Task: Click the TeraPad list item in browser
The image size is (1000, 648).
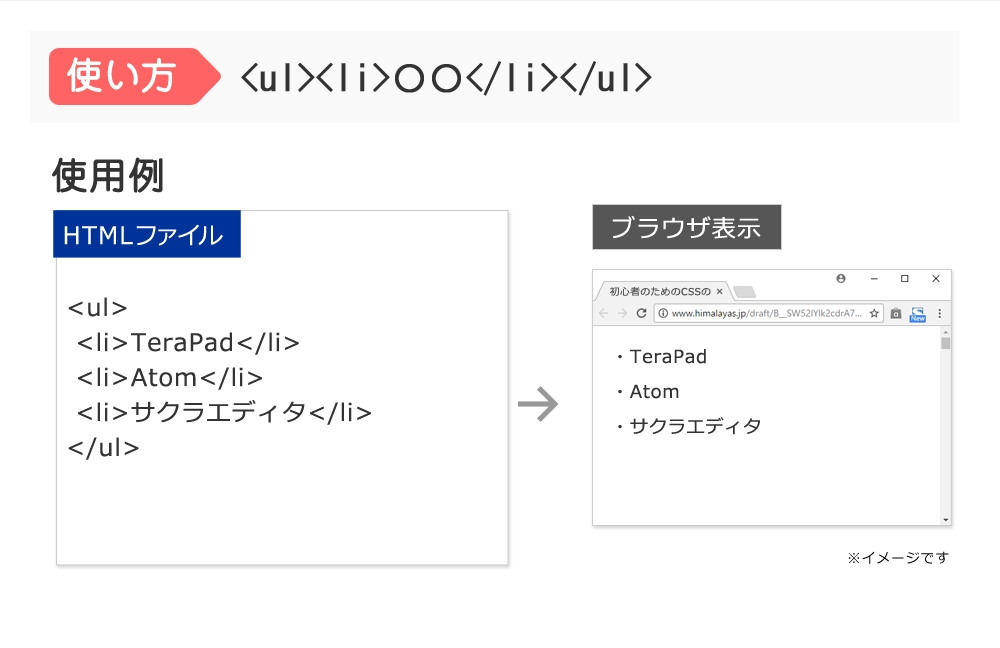Action: coord(662,357)
